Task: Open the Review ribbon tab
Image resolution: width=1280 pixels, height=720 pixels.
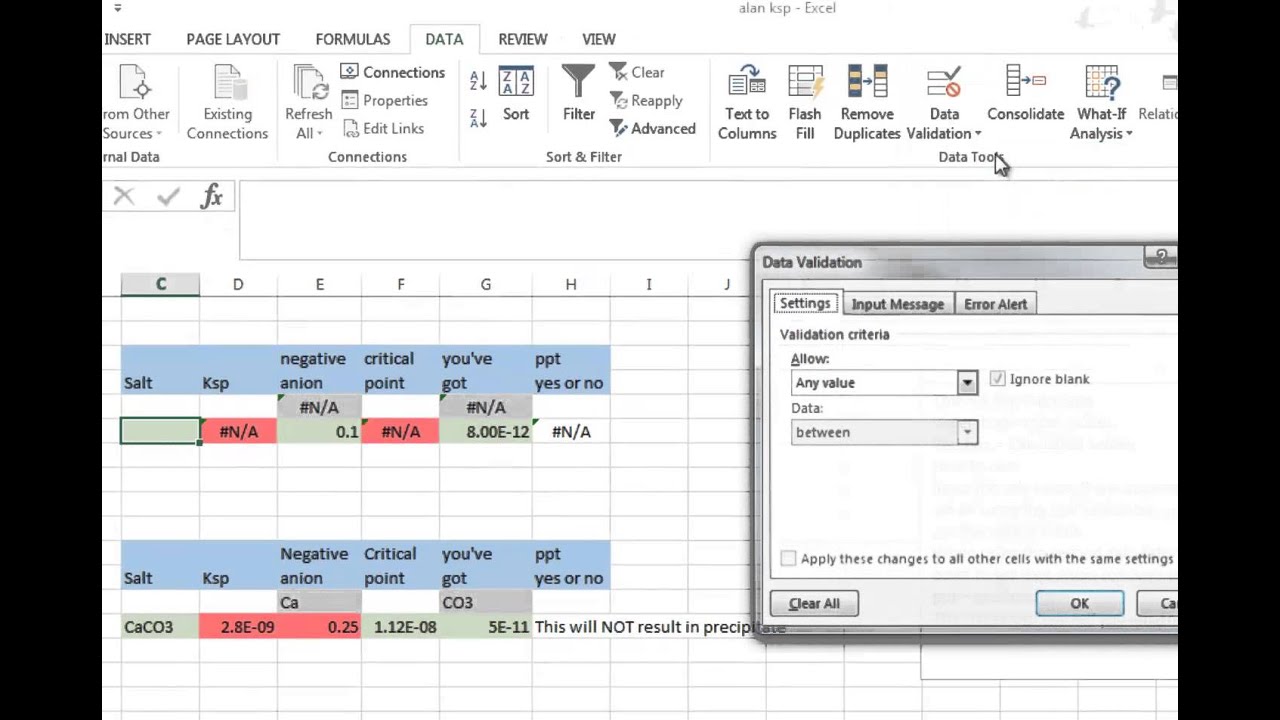Action: (x=523, y=39)
